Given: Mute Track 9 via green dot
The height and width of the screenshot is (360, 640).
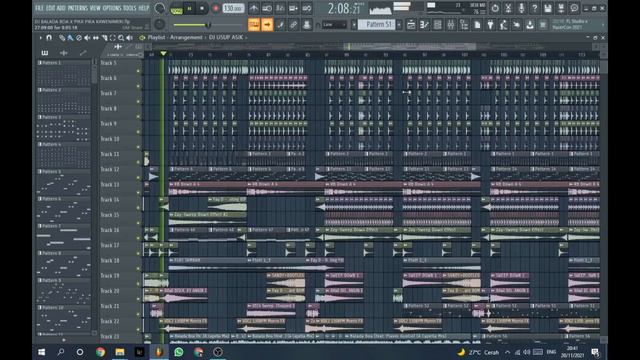Looking at the screenshot, I should tap(138, 131).
